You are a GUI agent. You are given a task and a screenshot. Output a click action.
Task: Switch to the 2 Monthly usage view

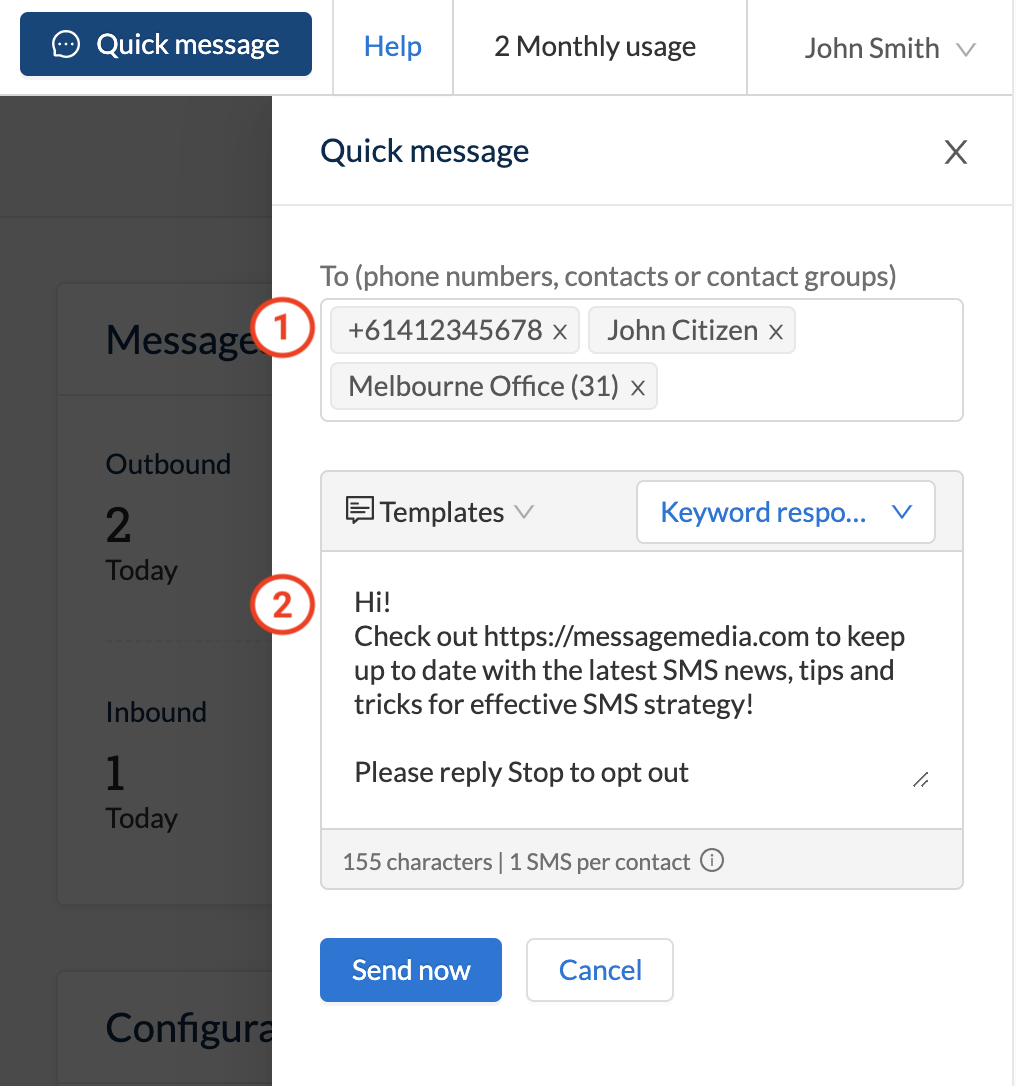(593, 46)
